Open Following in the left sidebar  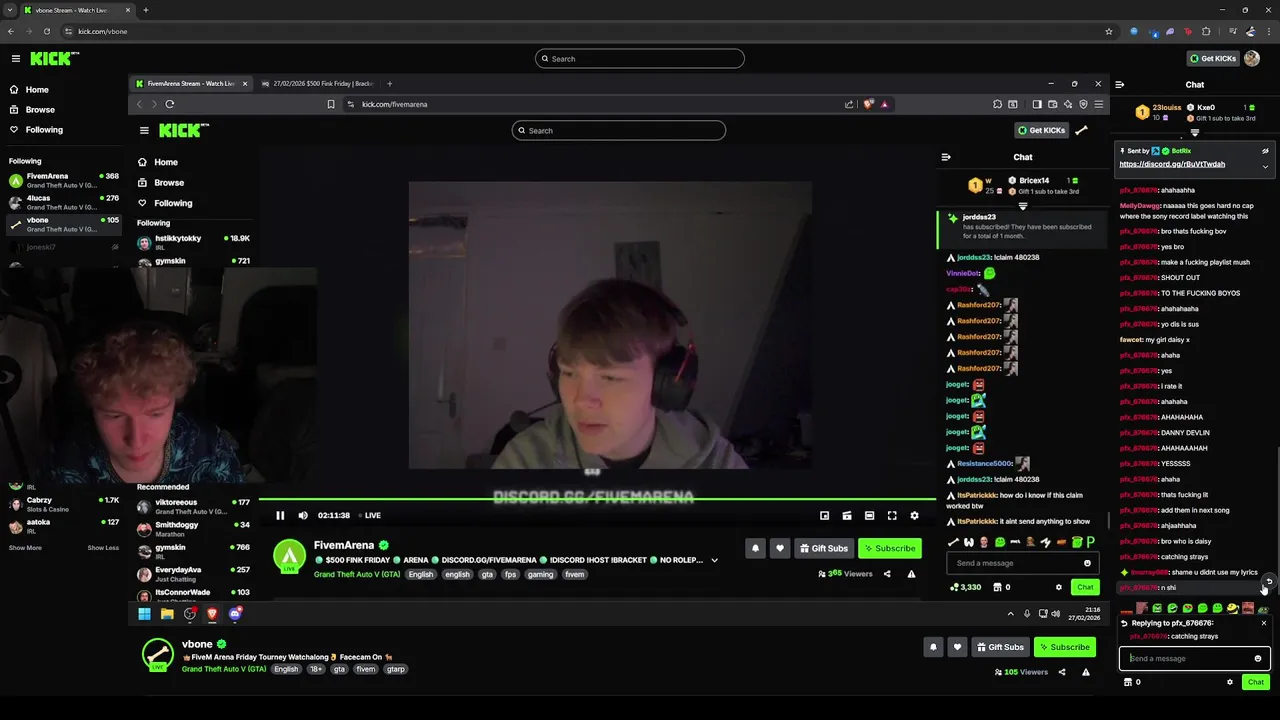44,130
